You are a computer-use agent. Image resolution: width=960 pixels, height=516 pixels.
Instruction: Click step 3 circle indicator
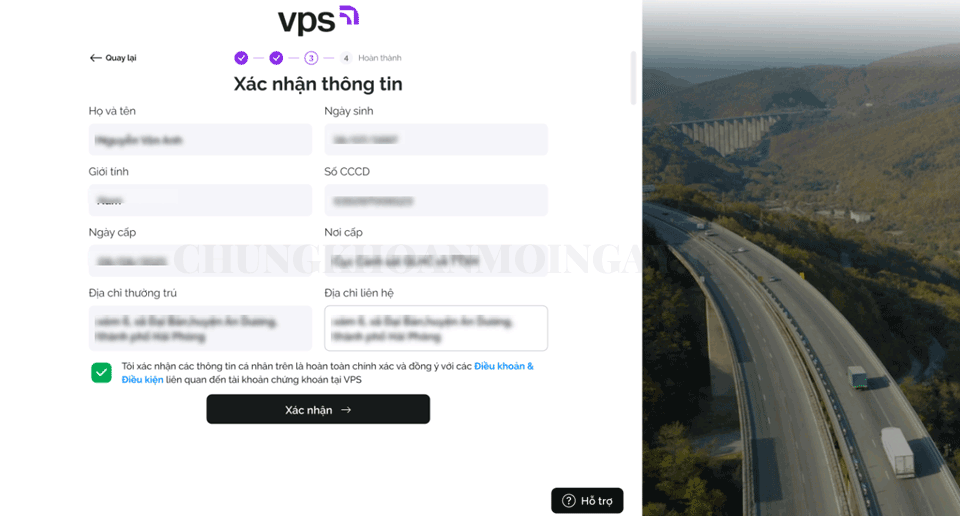(x=311, y=58)
